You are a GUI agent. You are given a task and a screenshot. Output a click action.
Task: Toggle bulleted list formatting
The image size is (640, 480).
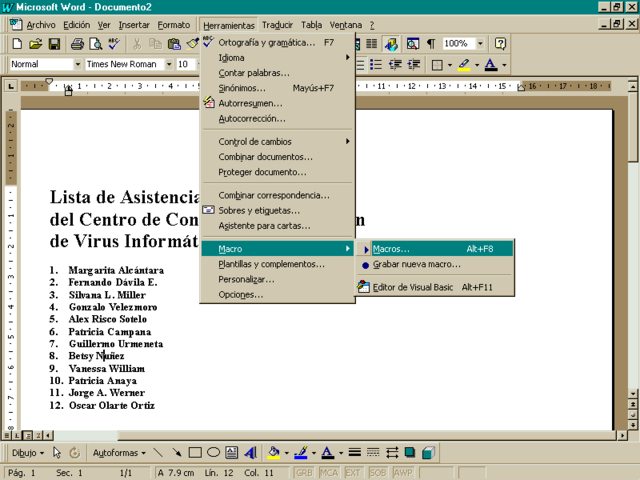pos(376,64)
